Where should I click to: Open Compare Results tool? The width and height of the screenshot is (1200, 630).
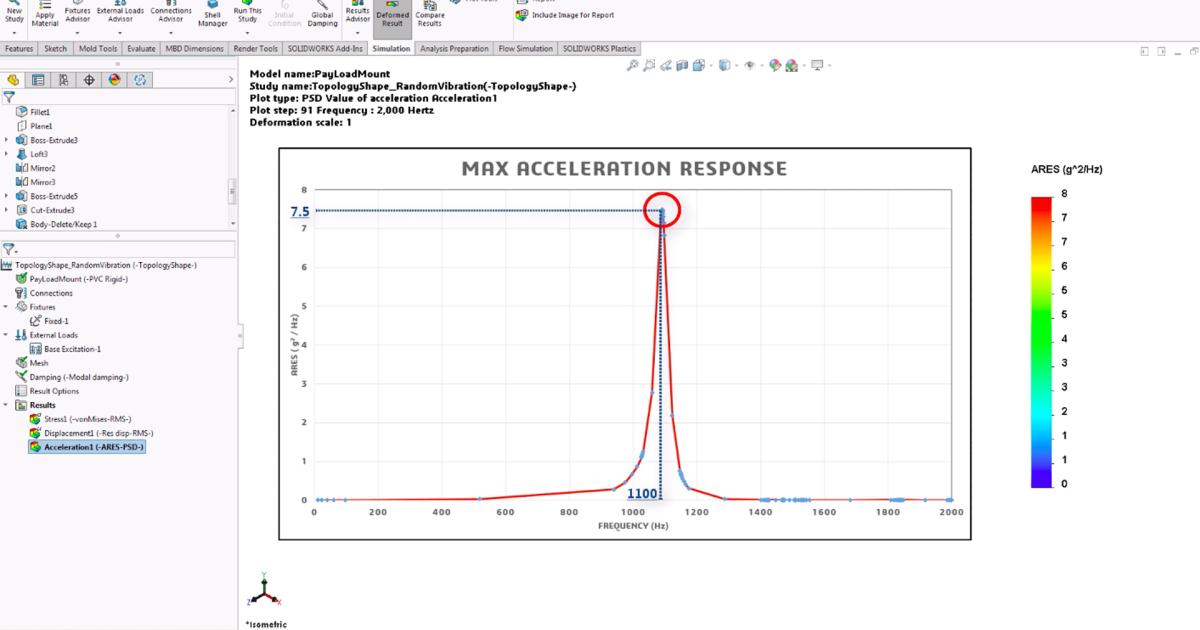click(429, 14)
